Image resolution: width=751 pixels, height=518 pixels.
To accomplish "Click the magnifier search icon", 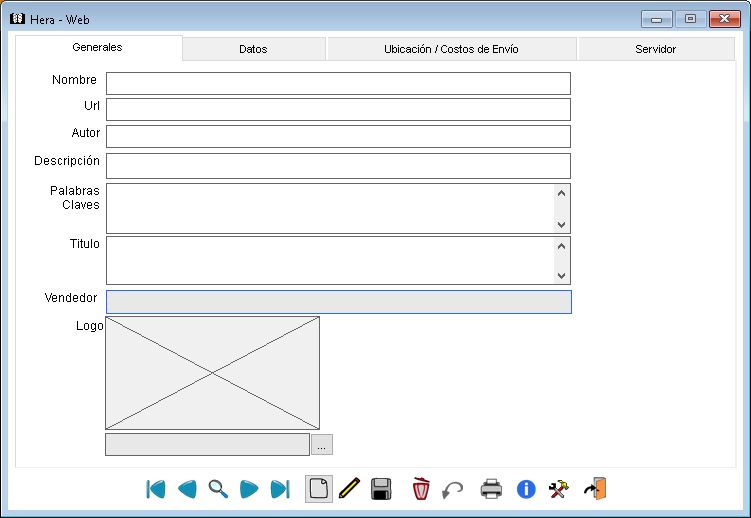I will pos(218,489).
